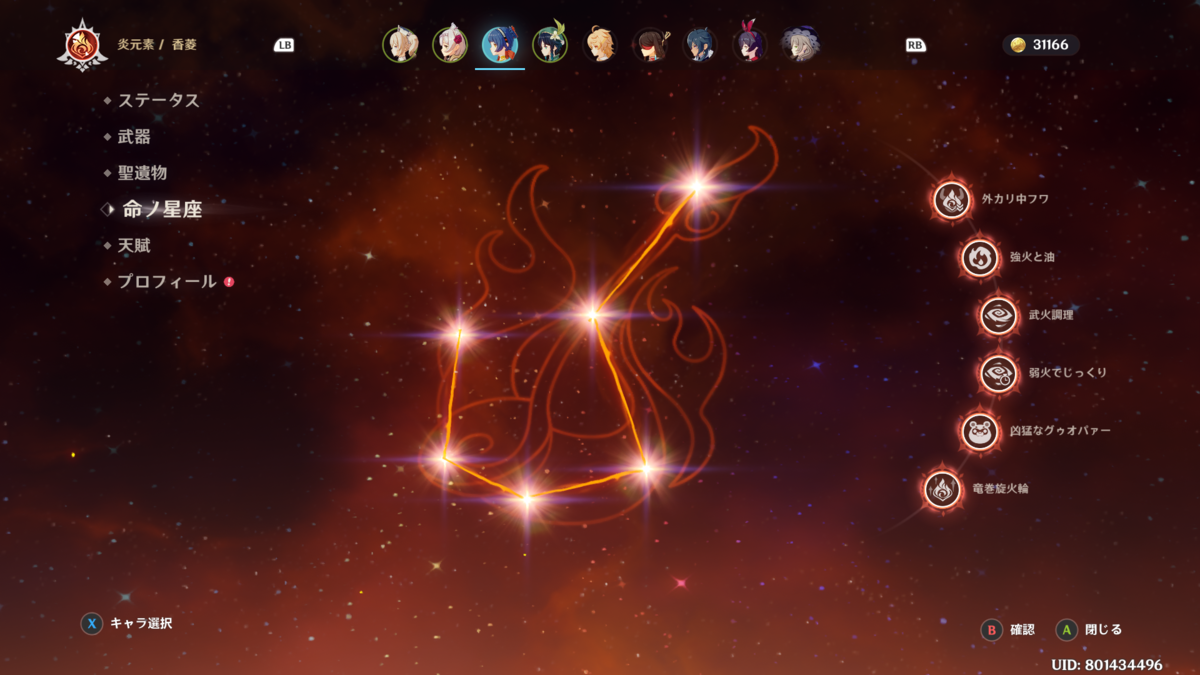Screen dimensions: 1200x675
Task: Click the 弱火でじっくり label text
Action: 1068,373
